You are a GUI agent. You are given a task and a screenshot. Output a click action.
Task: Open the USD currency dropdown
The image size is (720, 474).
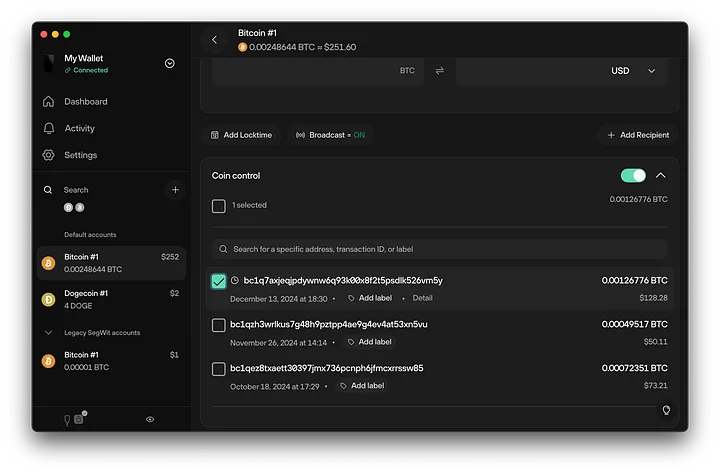tap(633, 71)
